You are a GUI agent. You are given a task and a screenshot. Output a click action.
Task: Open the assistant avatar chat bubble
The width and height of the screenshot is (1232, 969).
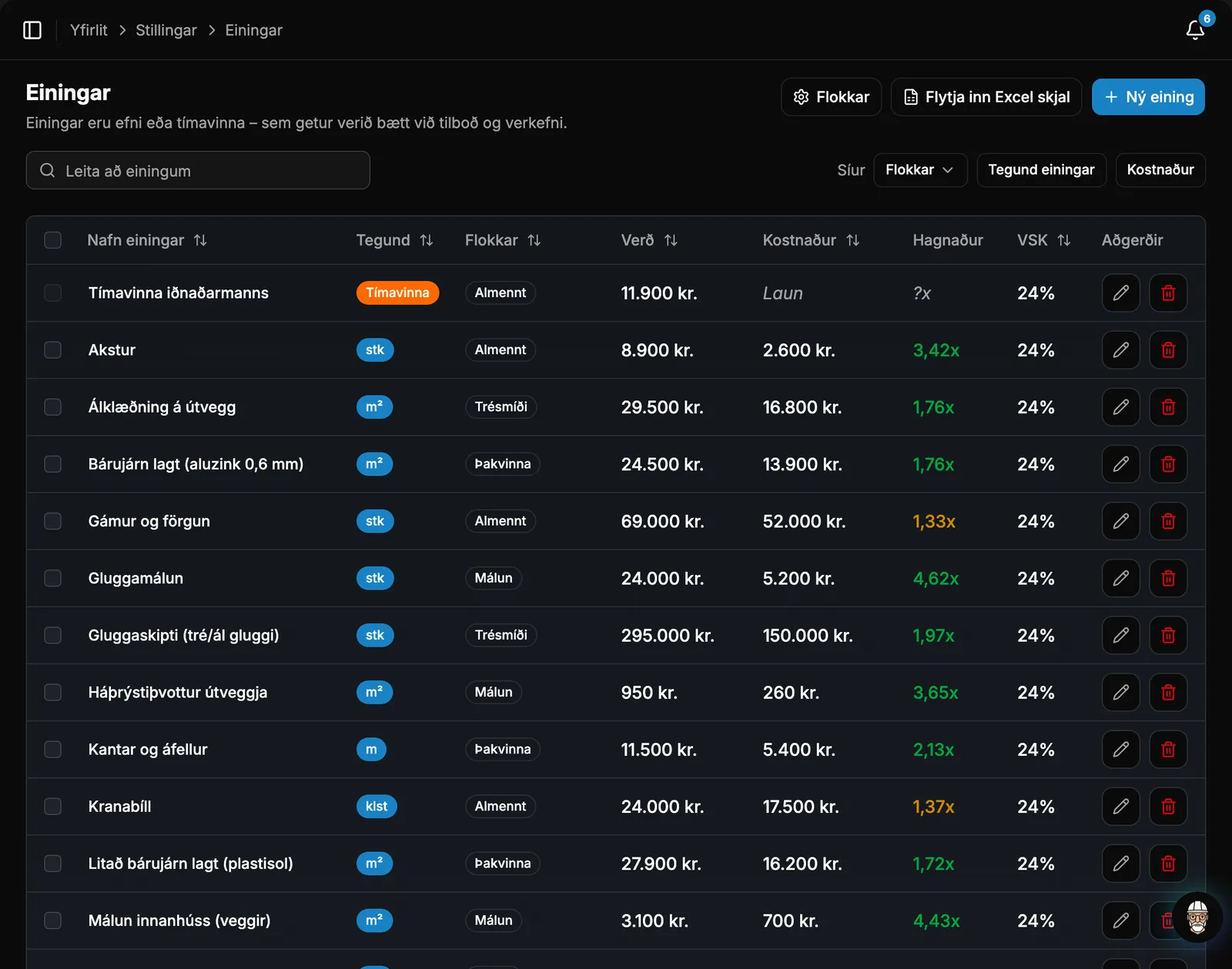[x=1197, y=917]
